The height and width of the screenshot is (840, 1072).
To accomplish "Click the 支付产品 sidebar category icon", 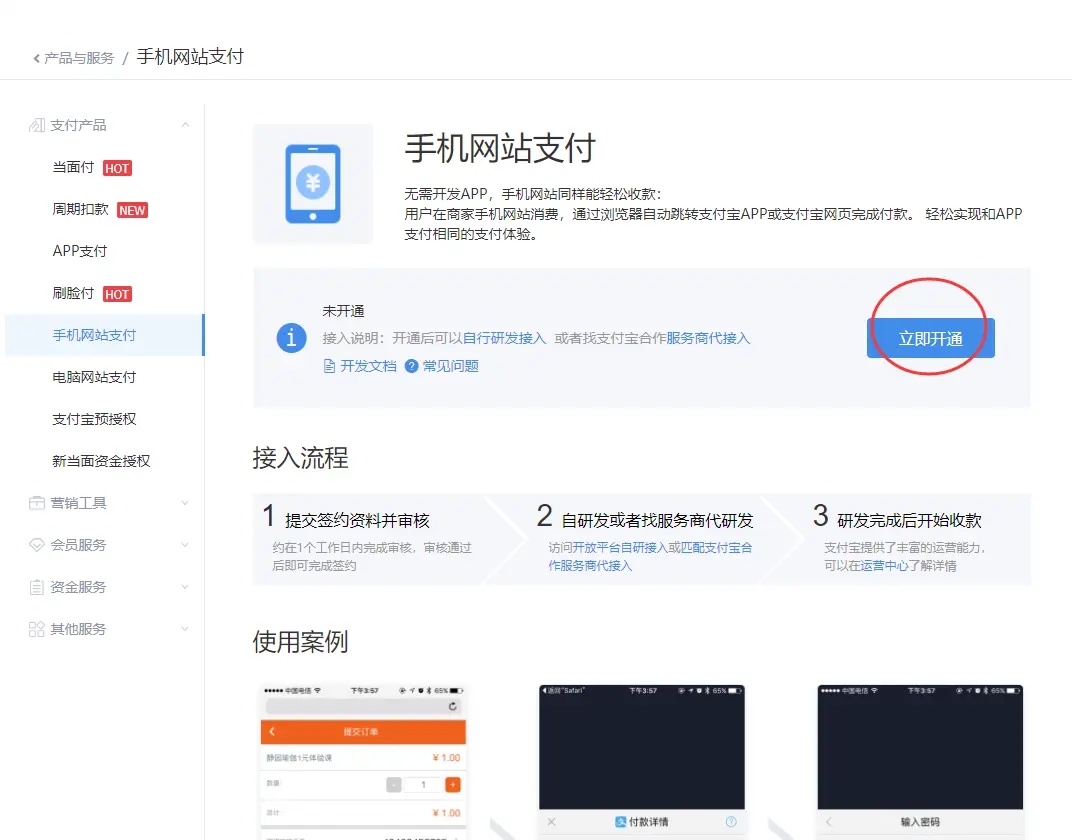I will (x=37, y=125).
